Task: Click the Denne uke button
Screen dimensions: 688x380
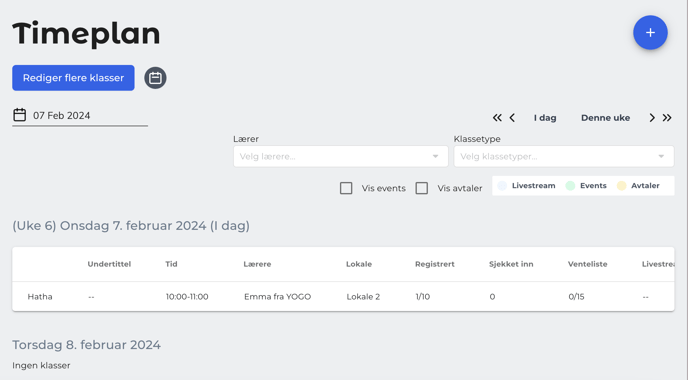Action: pos(606,118)
